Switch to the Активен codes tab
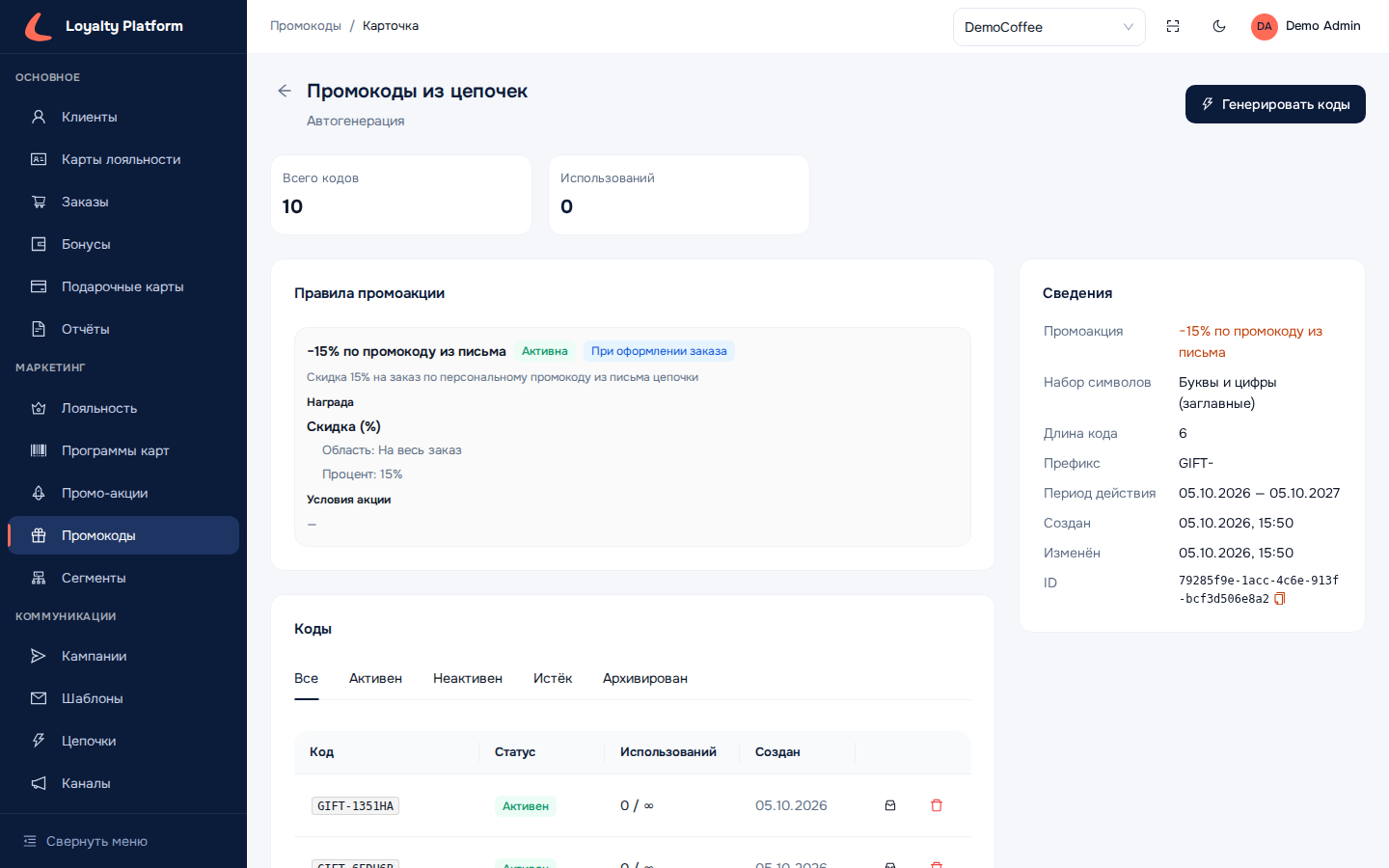The height and width of the screenshot is (868, 1389). [x=375, y=678]
